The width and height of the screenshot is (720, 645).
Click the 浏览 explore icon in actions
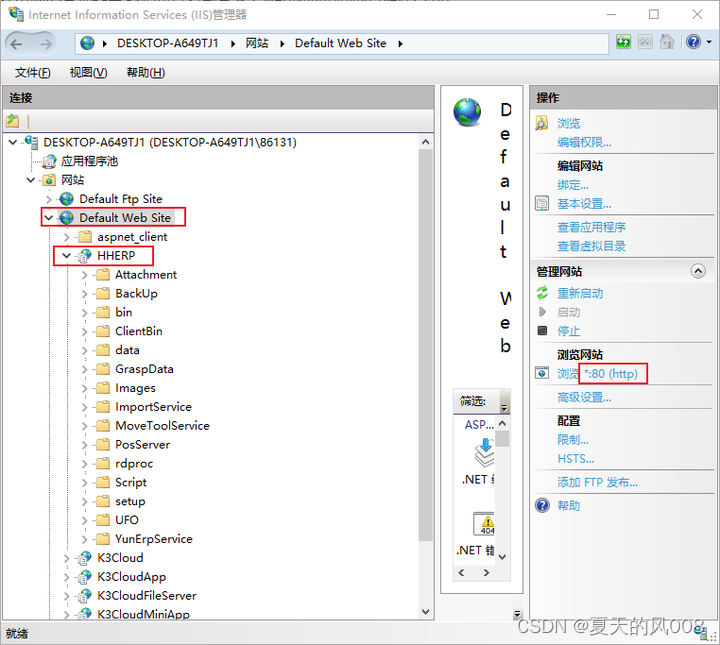(x=542, y=123)
